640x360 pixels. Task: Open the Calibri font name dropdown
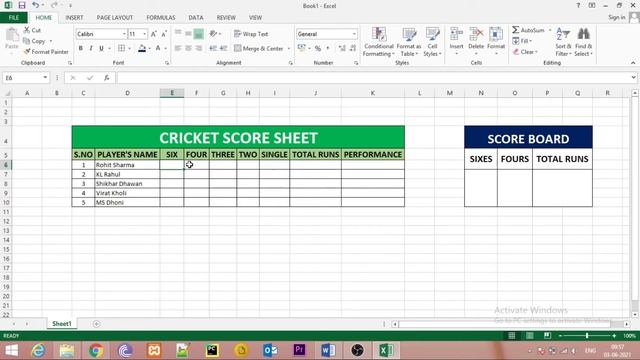pyautogui.click(x=124, y=34)
